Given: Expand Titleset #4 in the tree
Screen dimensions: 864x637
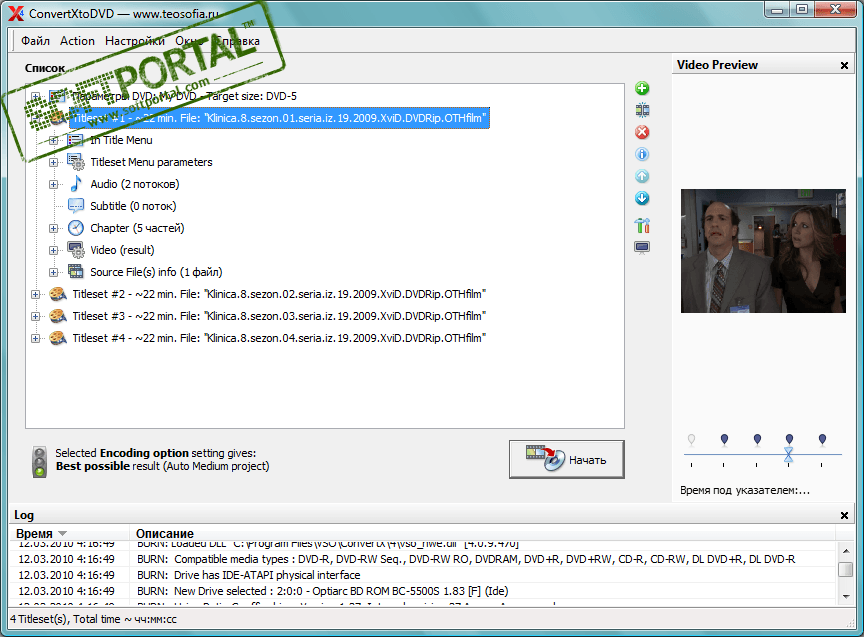Looking at the screenshot, I should point(35,338).
